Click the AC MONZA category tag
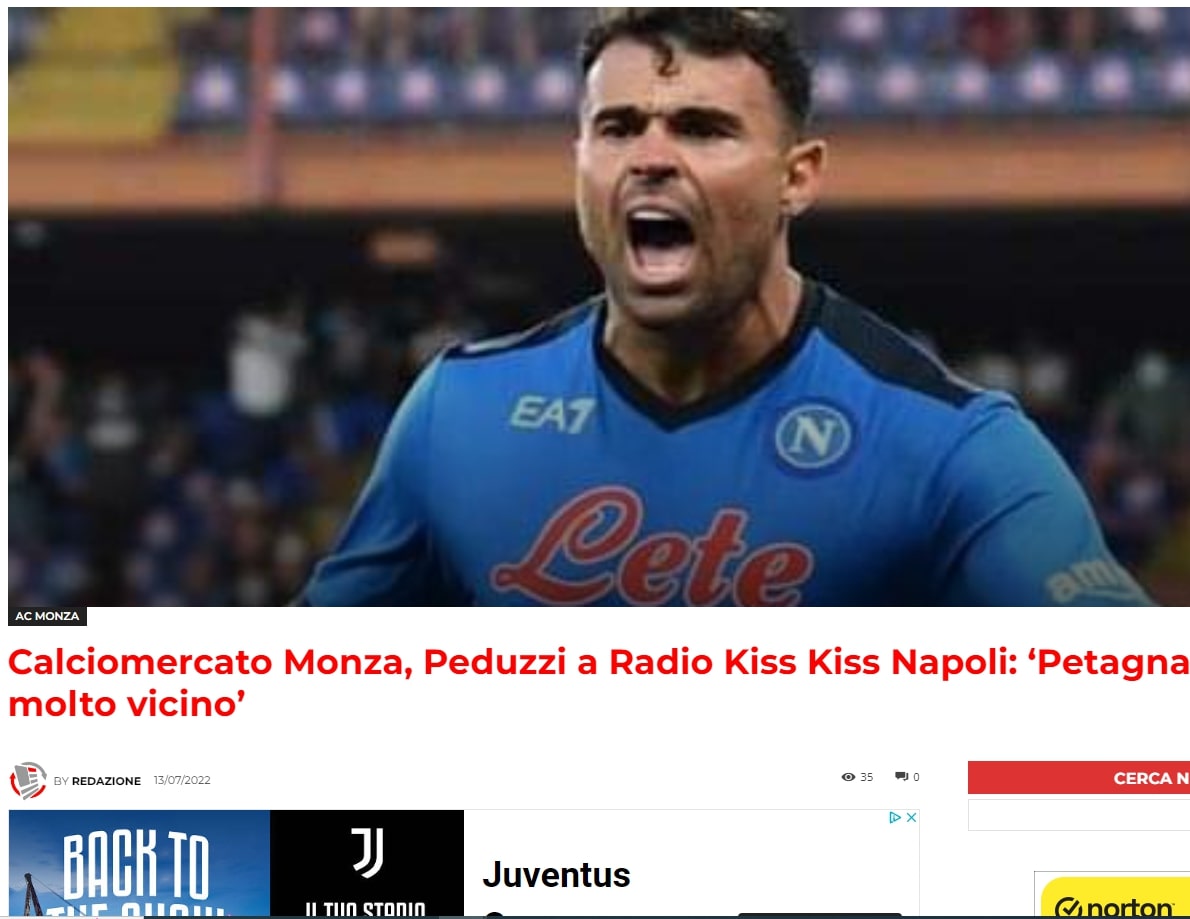 pos(47,615)
